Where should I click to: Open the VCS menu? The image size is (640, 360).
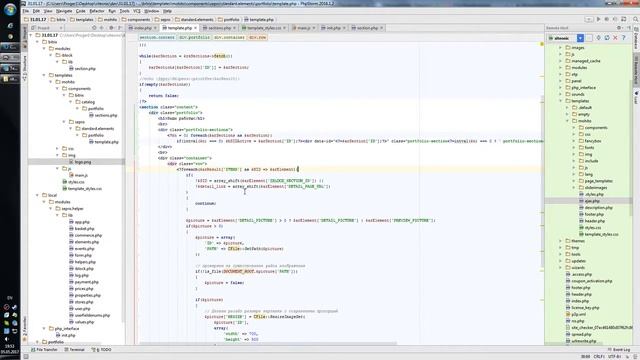(137, 11)
